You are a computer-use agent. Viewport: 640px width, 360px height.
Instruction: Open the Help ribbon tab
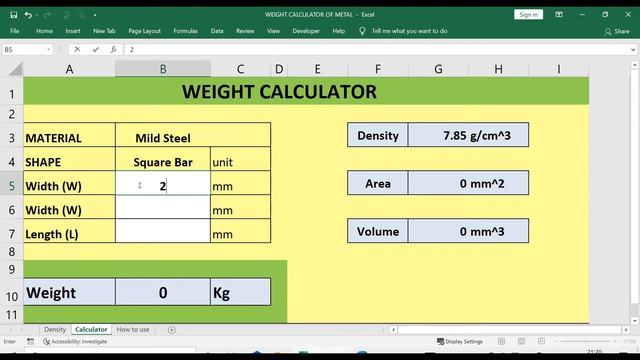click(x=338, y=31)
